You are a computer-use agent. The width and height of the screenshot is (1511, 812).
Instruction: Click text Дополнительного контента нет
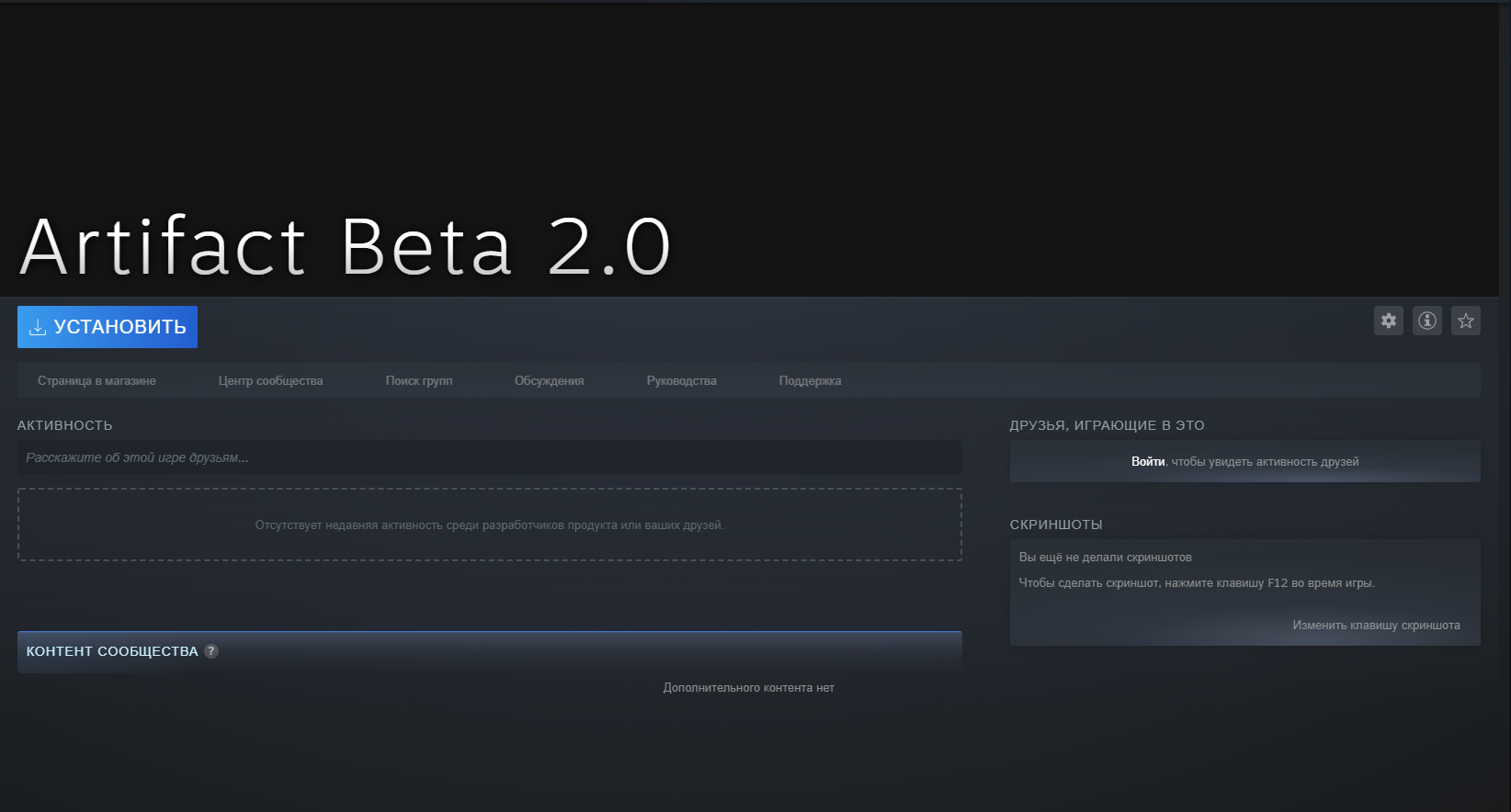click(x=749, y=688)
